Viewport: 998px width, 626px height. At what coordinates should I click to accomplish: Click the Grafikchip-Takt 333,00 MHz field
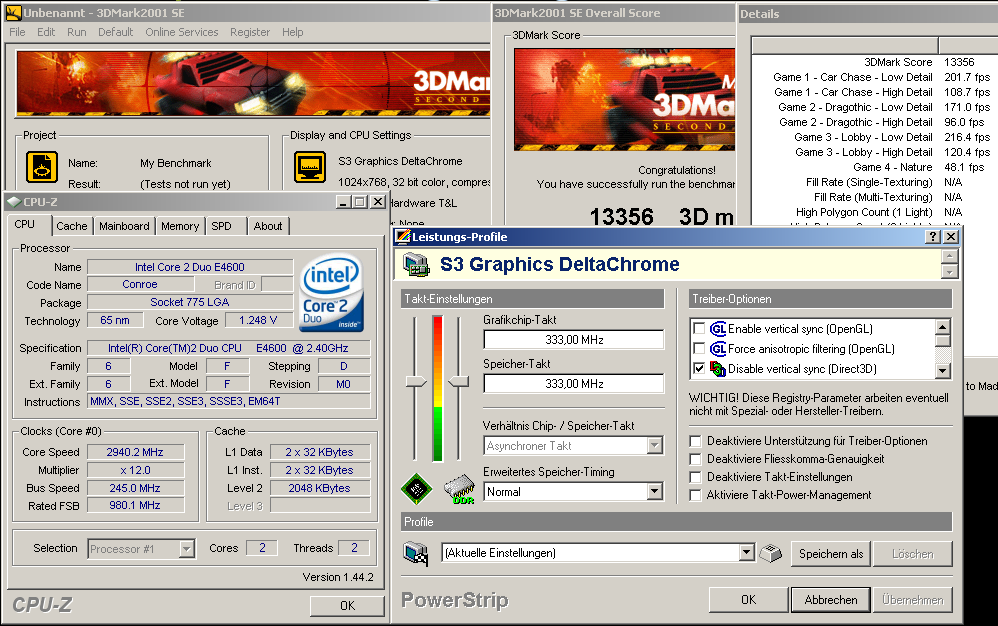[573, 340]
